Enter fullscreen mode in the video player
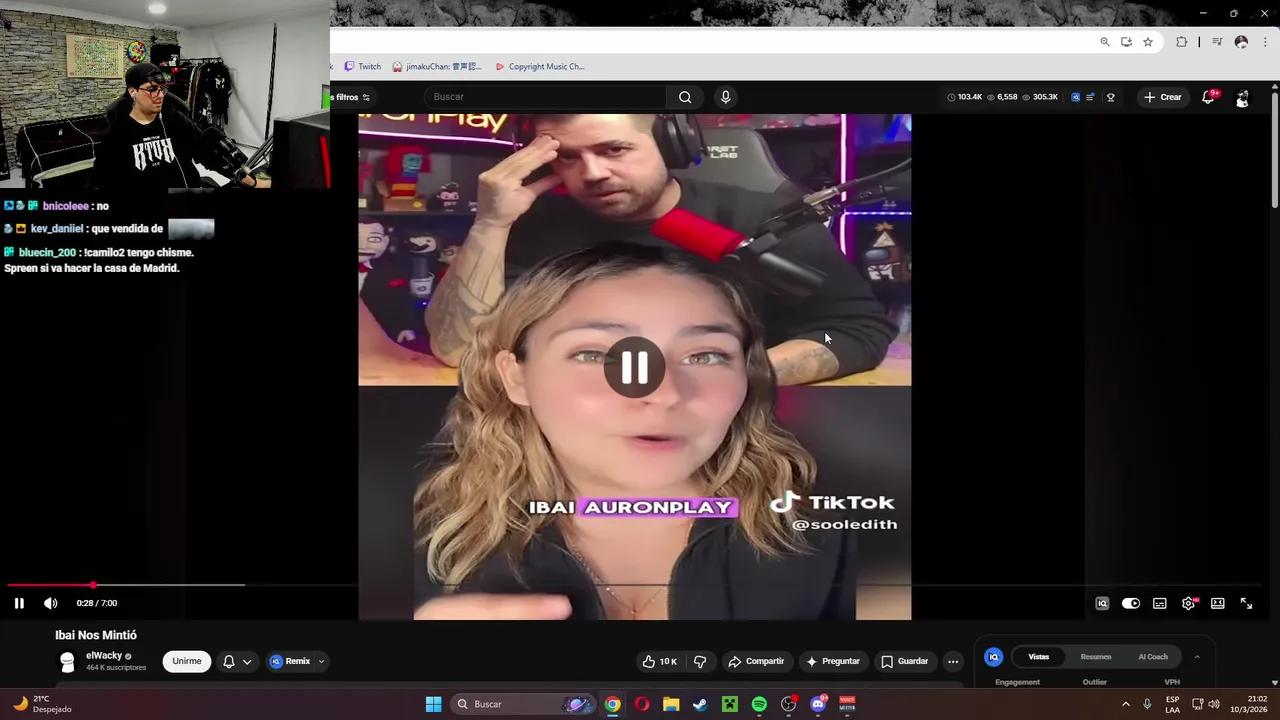This screenshot has width=1280, height=720. tap(1246, 603)
